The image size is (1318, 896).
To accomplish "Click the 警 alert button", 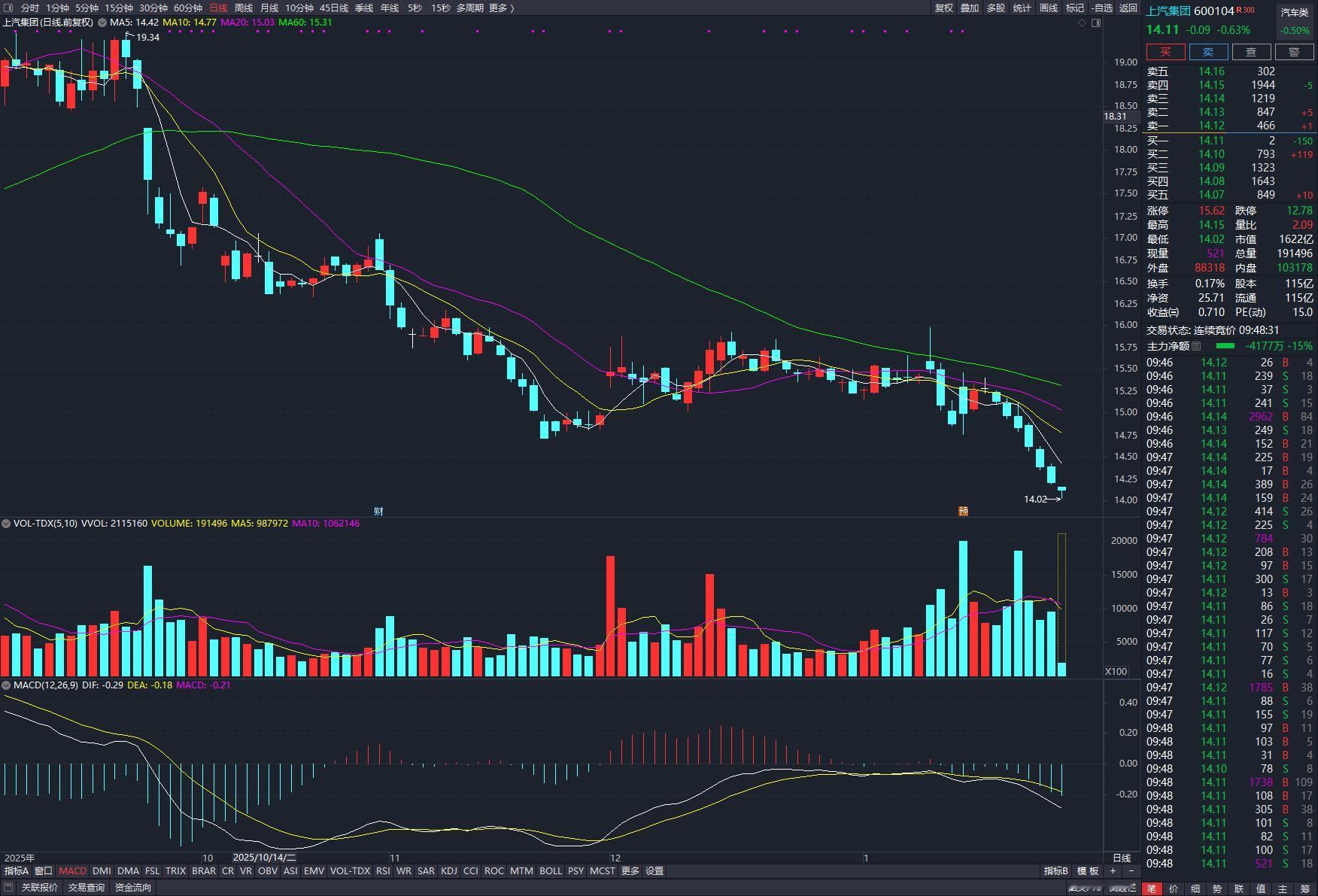I will 1294,52.
